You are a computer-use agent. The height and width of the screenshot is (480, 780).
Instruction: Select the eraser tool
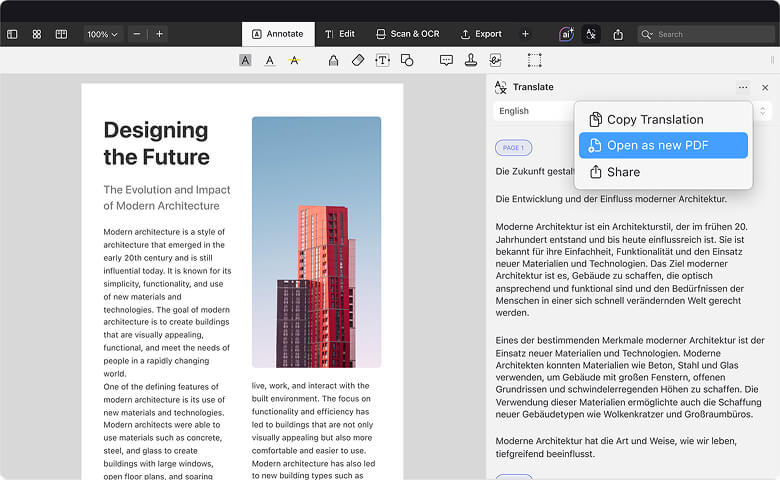(358, 60)
